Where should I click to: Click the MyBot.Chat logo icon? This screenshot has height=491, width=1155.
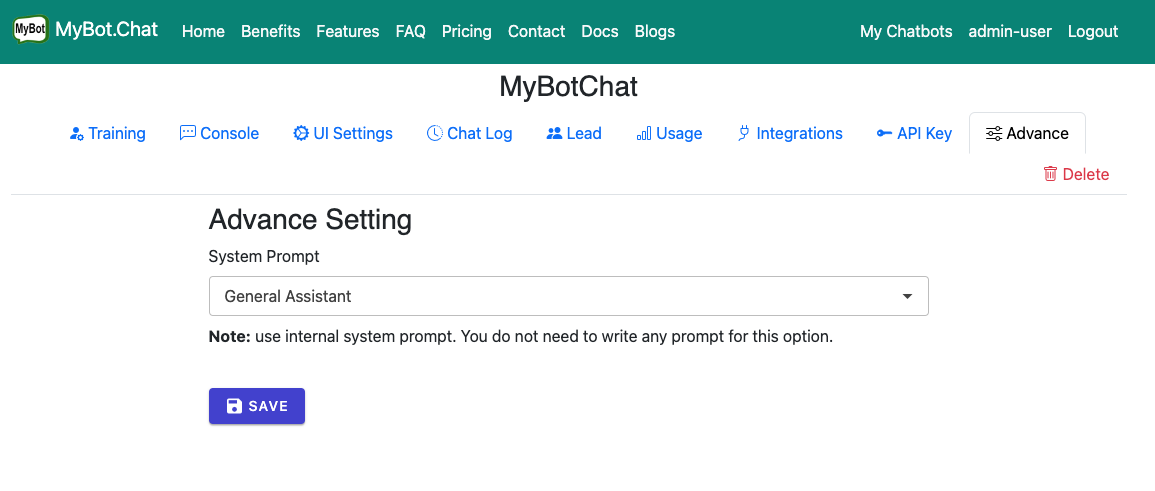pyautogui.click(x=30, y=30)
